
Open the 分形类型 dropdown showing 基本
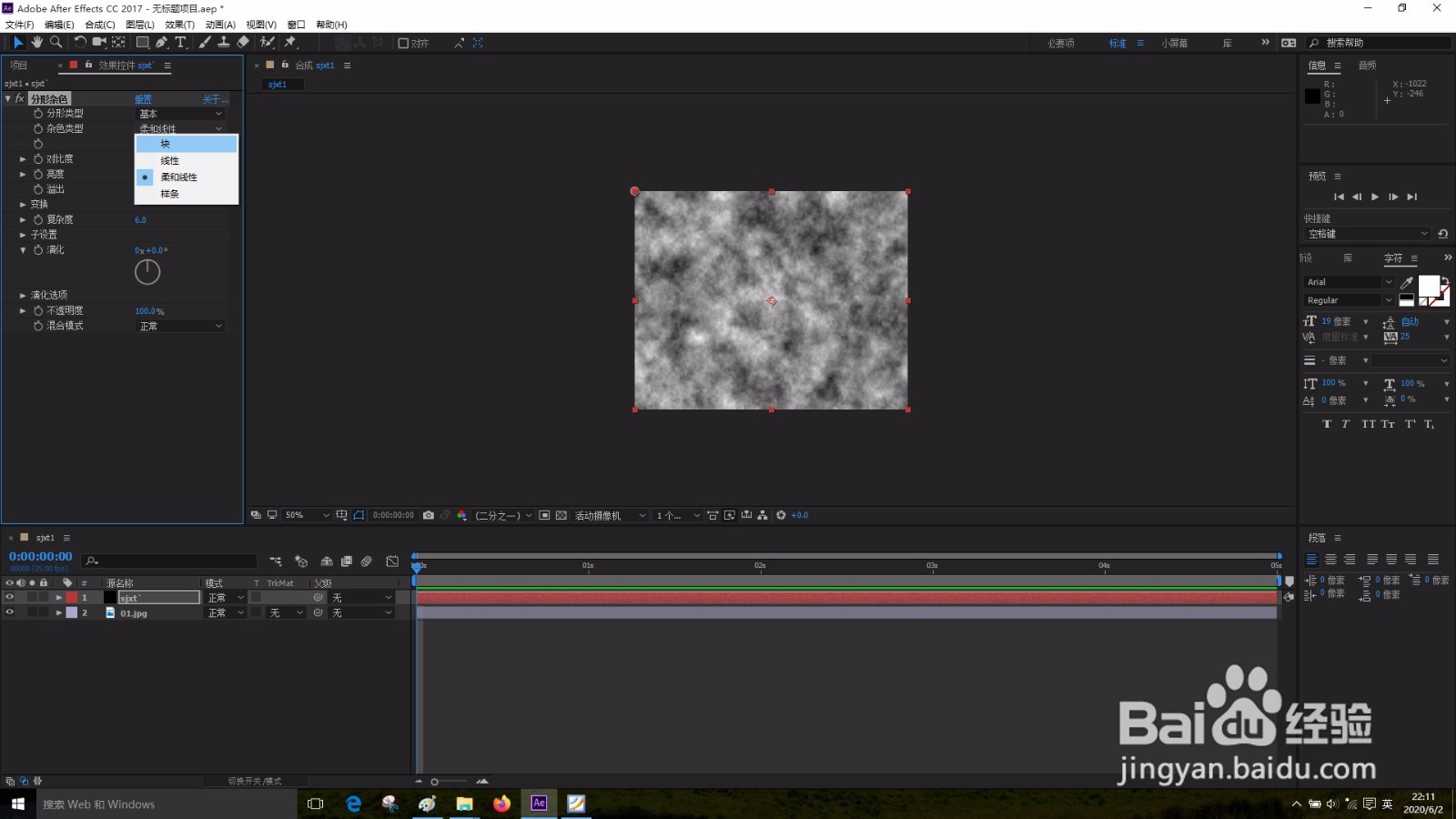180,114
